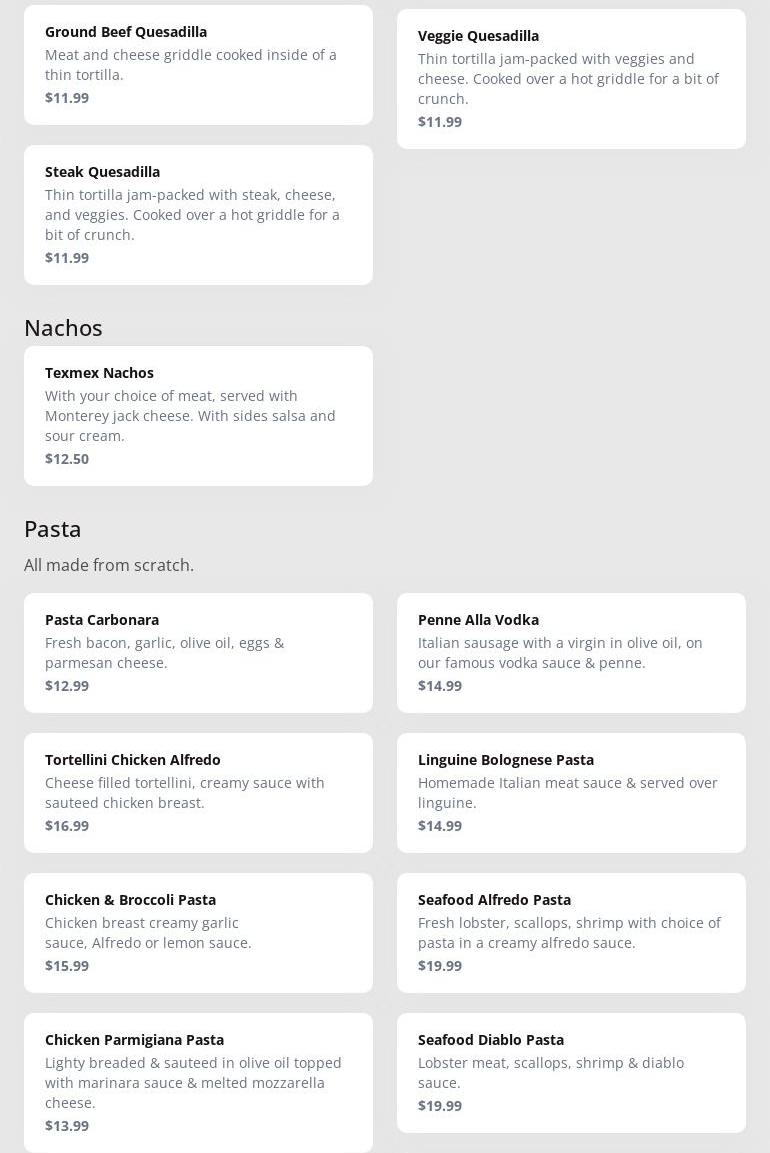770x1153 pixels.
Task: Click the $12.99 Pasta Carbonara price
Action: pos(67,686)
